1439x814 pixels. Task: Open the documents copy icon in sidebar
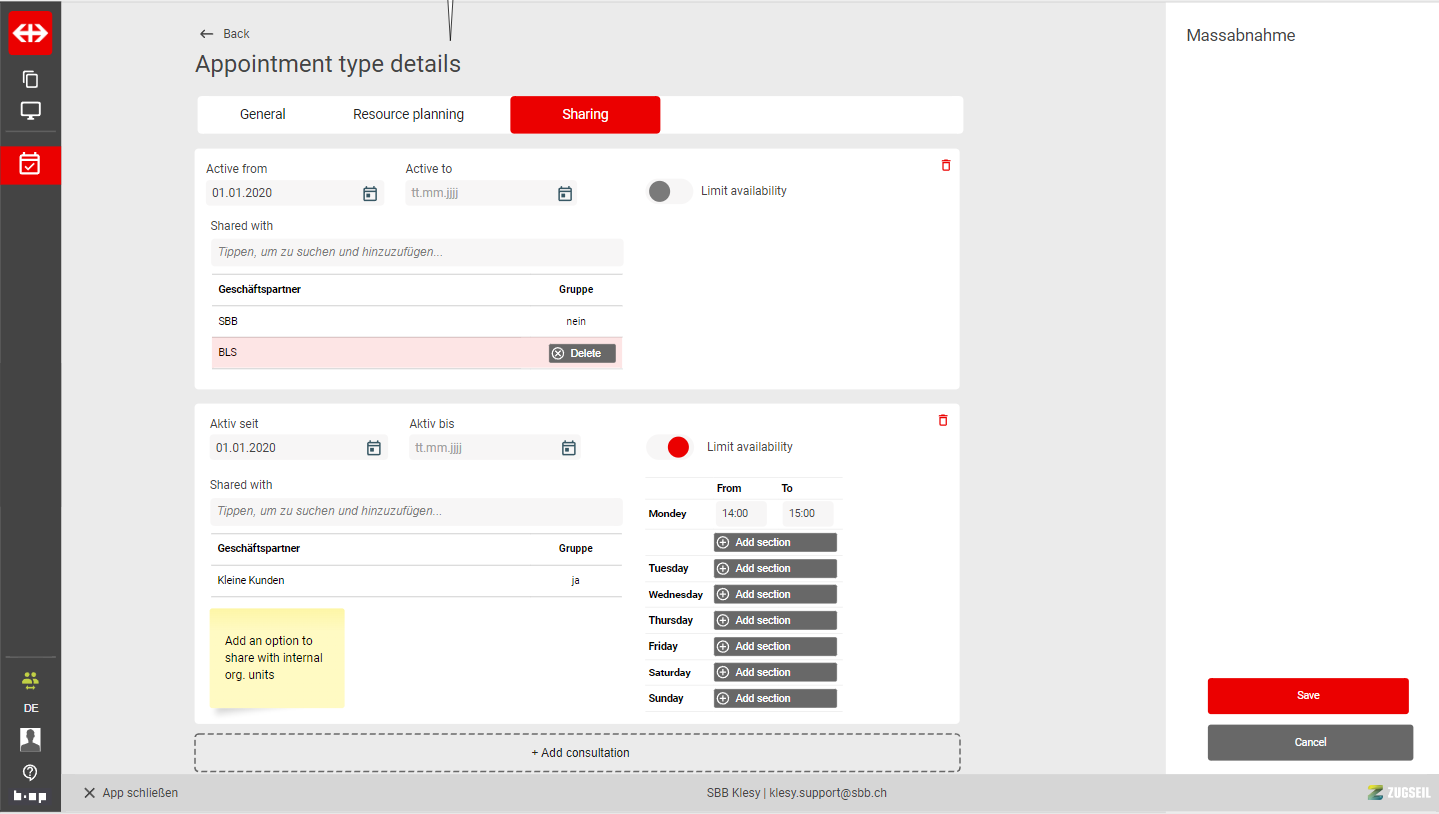(x=30, y=79)
